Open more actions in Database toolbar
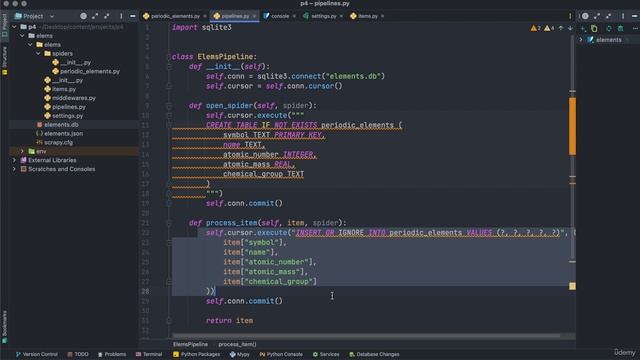 coord(635,29)
